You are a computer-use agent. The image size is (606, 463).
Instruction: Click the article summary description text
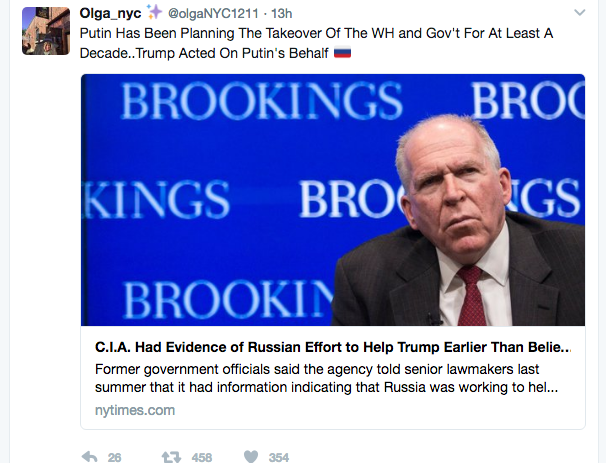pyautogui.click(x=327, y=378)
